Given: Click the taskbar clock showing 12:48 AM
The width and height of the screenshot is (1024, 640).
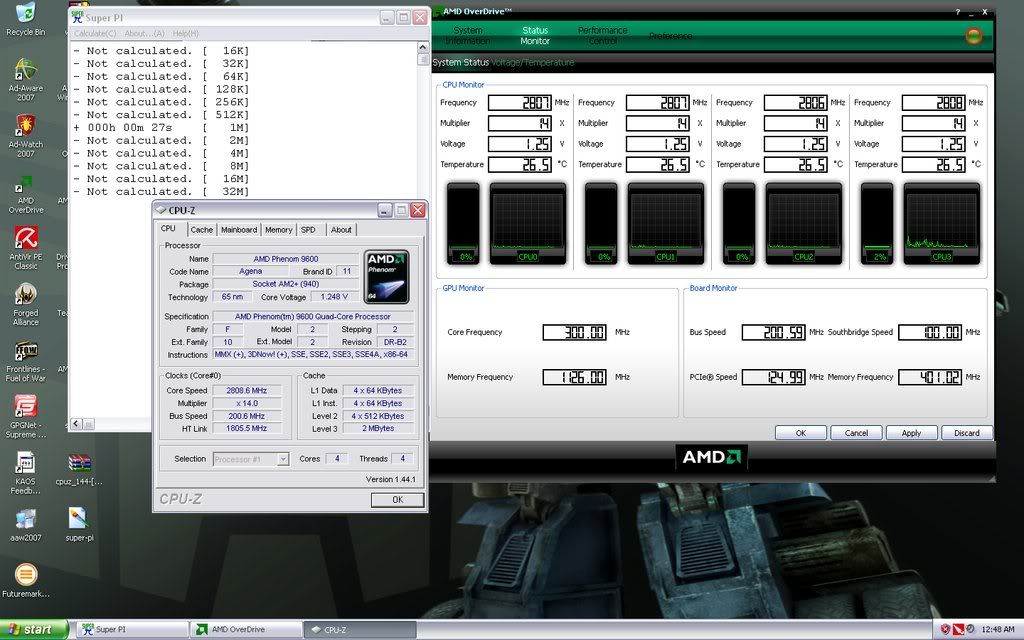Looking at the screenshot, I should point(998,630).
